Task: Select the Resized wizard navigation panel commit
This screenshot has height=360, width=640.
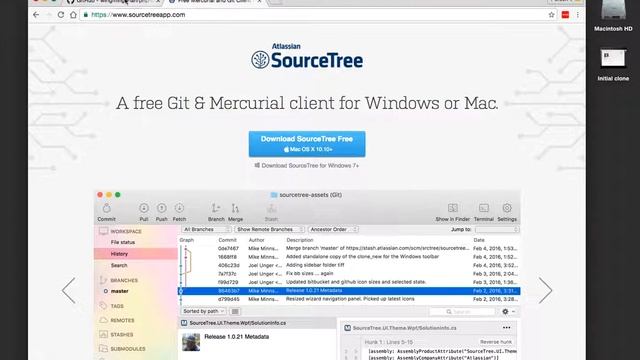Action: tap(349, 299)
